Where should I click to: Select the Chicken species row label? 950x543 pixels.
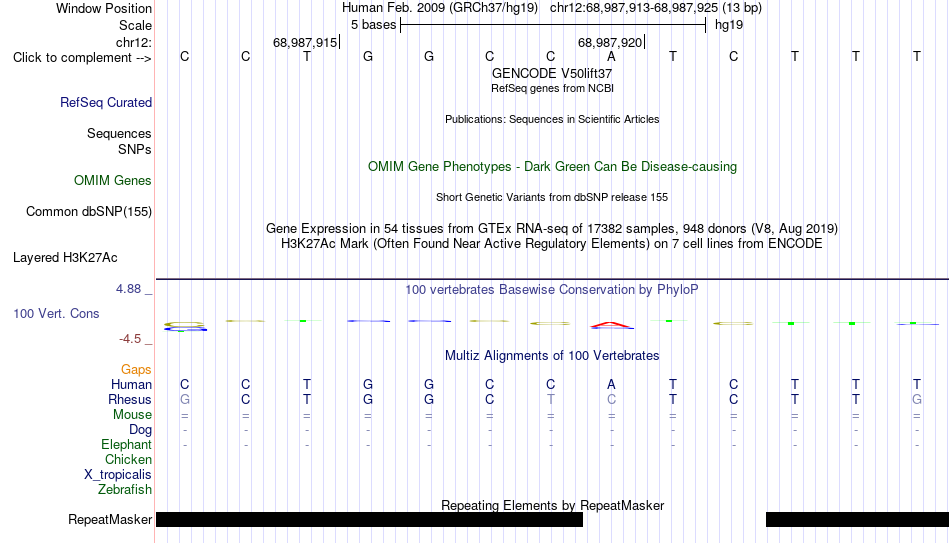coord(128,459)
